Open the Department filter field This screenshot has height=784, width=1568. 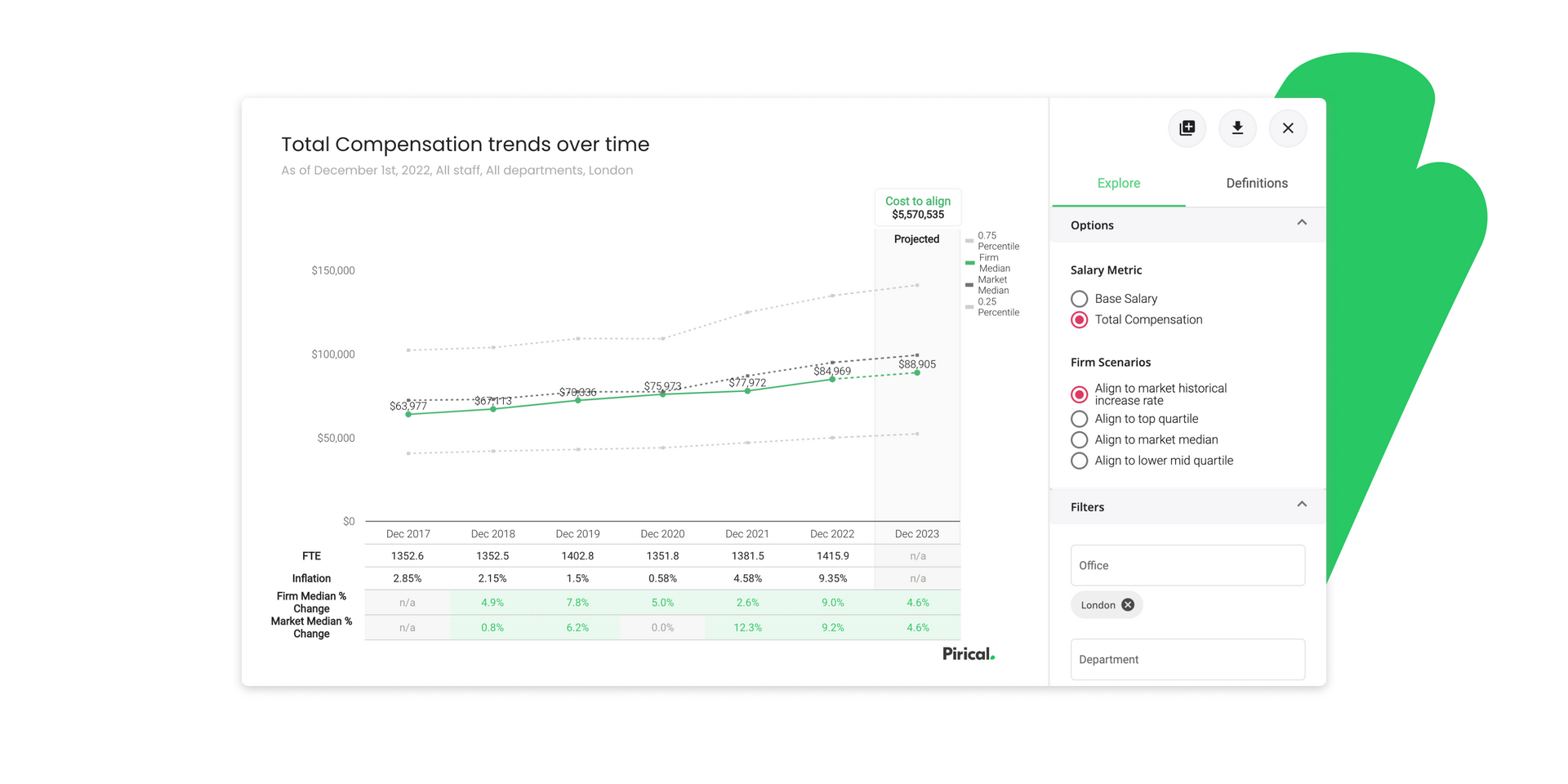pyautogui.click(x=1187, y=659)
